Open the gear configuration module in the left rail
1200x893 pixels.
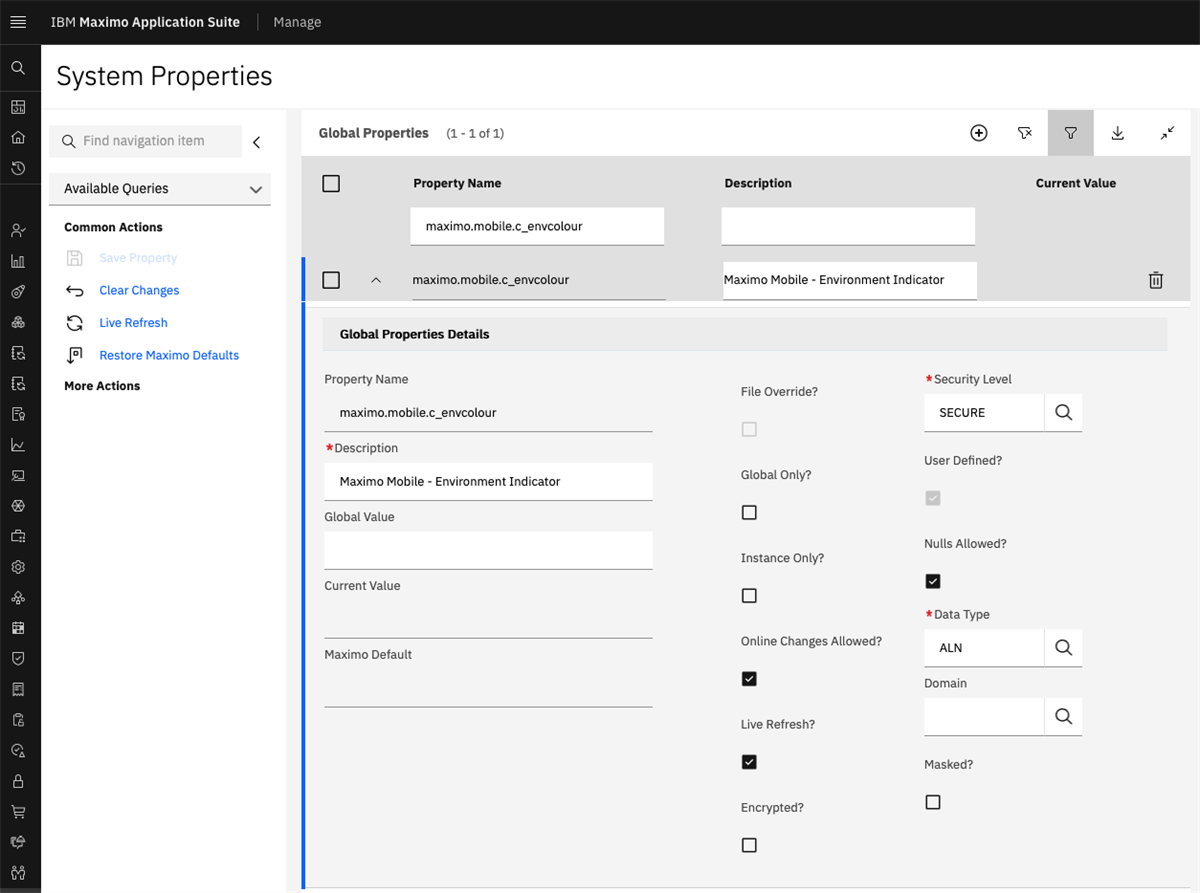tap(18, 567)
